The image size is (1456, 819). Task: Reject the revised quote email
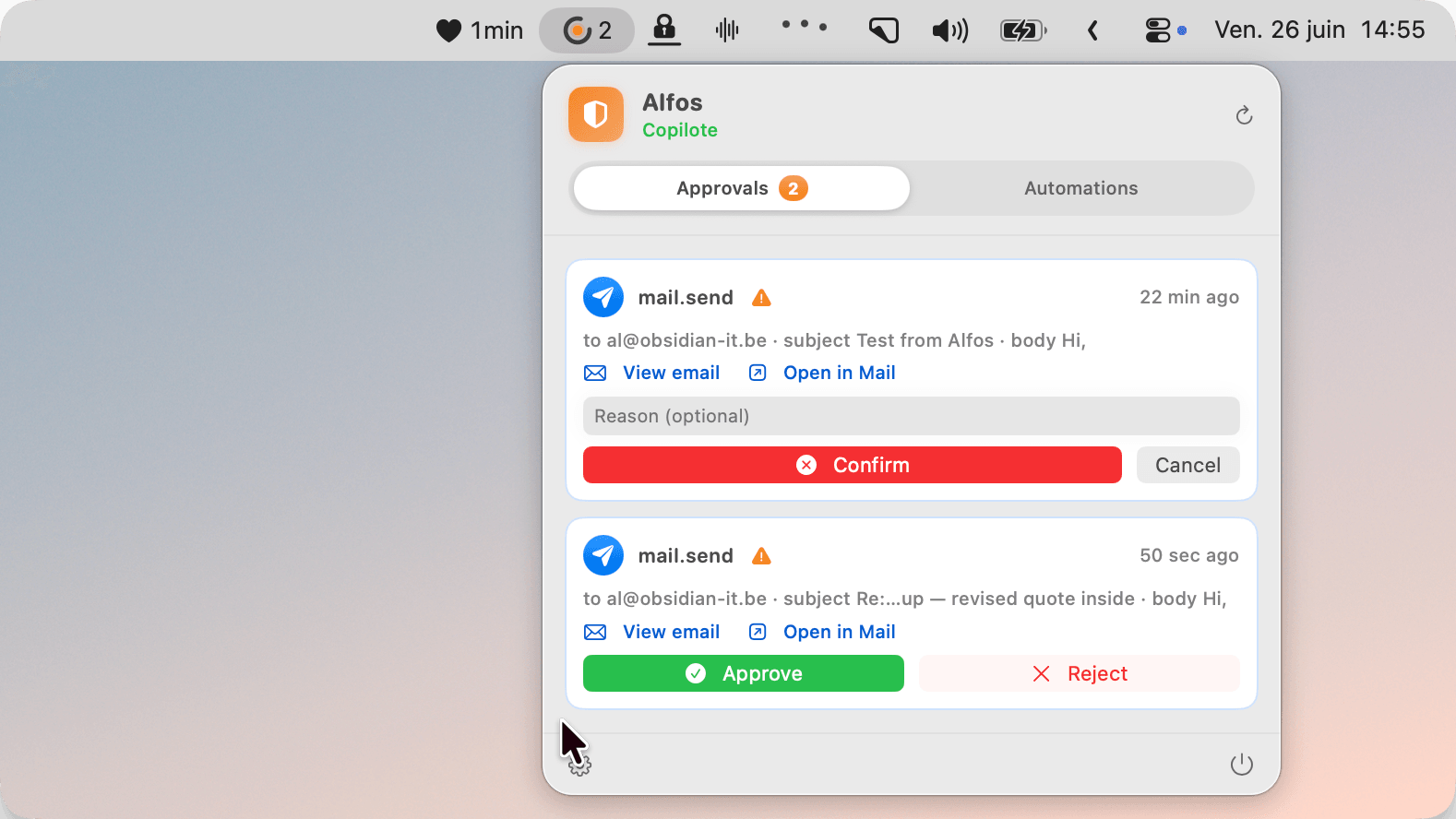[x=1080, y=673]
